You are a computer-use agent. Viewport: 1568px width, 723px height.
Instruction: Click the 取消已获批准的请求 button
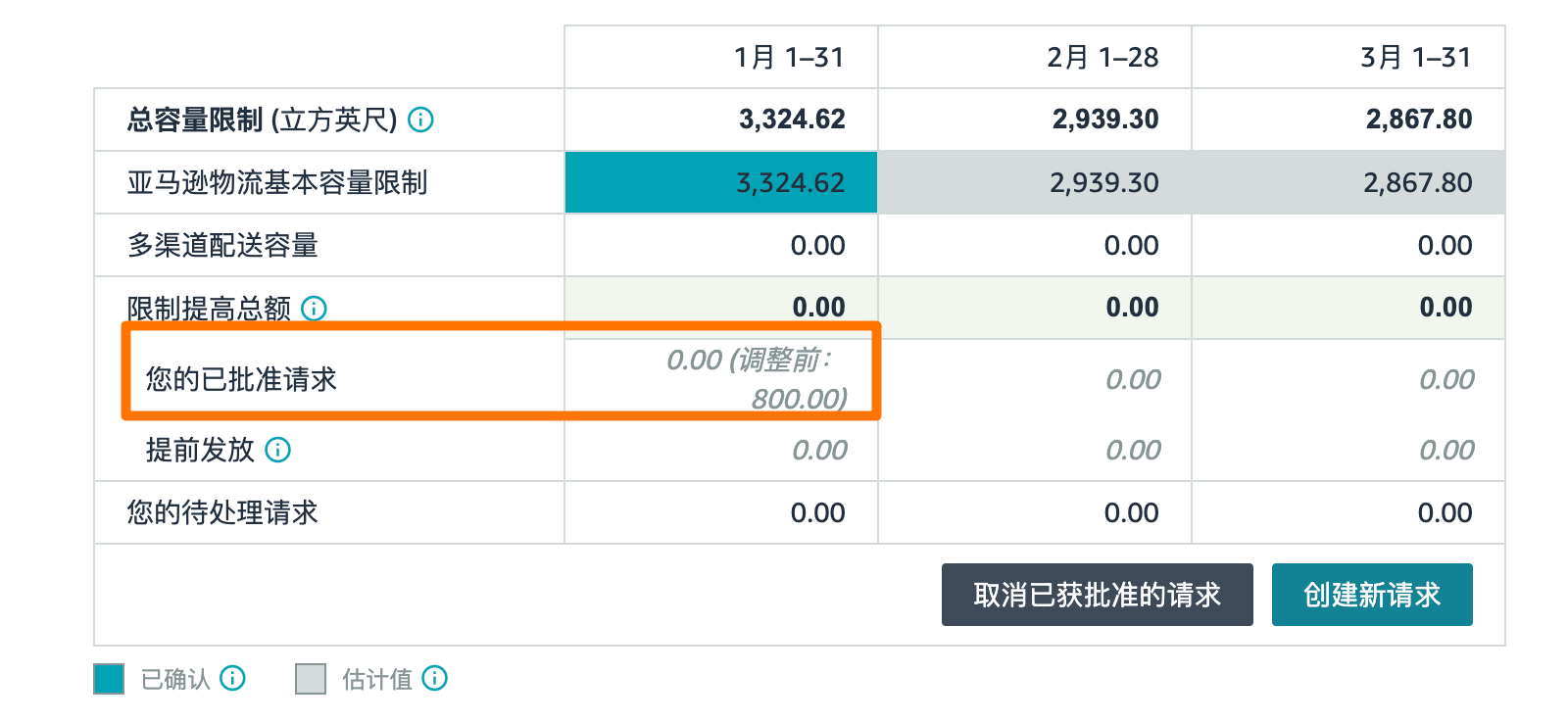(x=1097, y=595)
